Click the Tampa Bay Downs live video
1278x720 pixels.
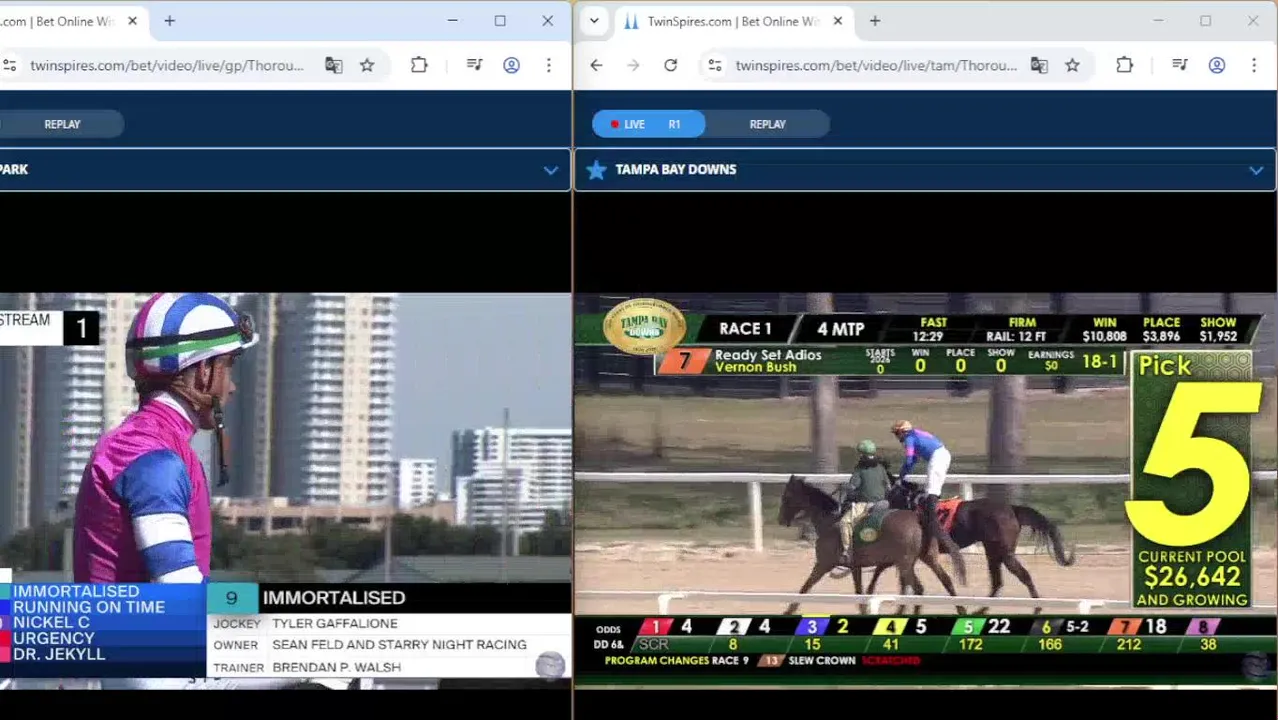coord(925,490)
